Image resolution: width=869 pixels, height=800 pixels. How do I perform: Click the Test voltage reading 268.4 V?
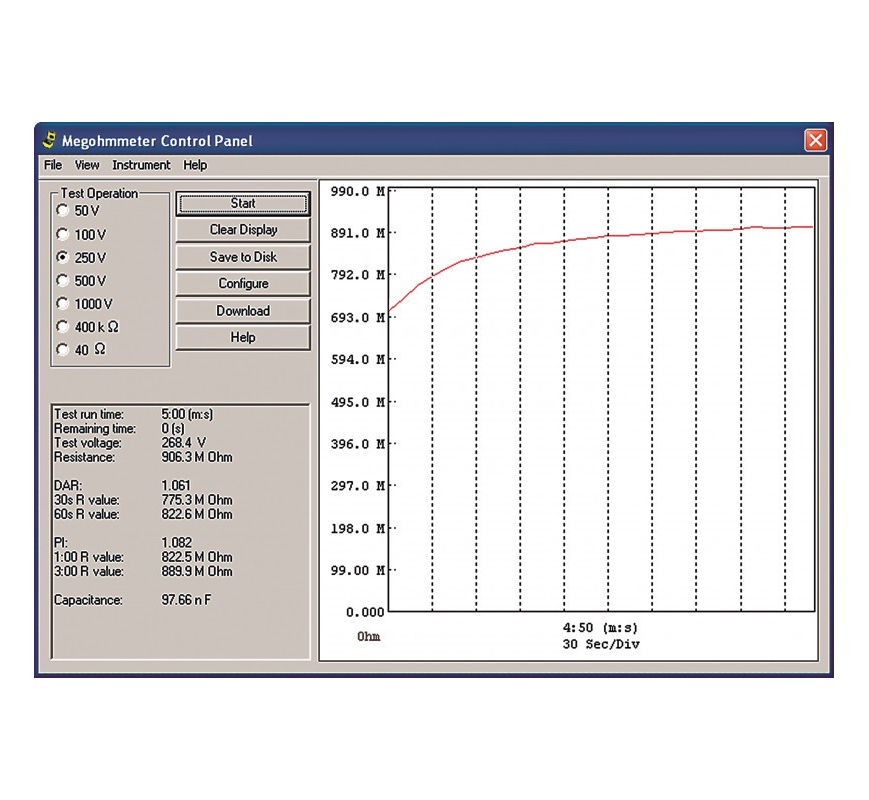pyautogui.click(x=183, y=443)
